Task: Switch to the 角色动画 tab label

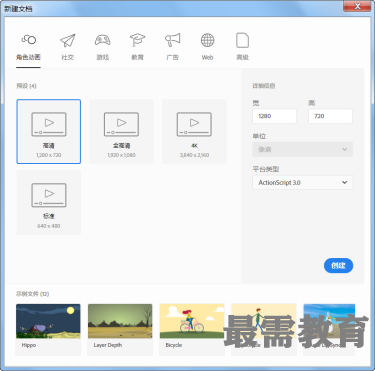Action: point(28,57)
